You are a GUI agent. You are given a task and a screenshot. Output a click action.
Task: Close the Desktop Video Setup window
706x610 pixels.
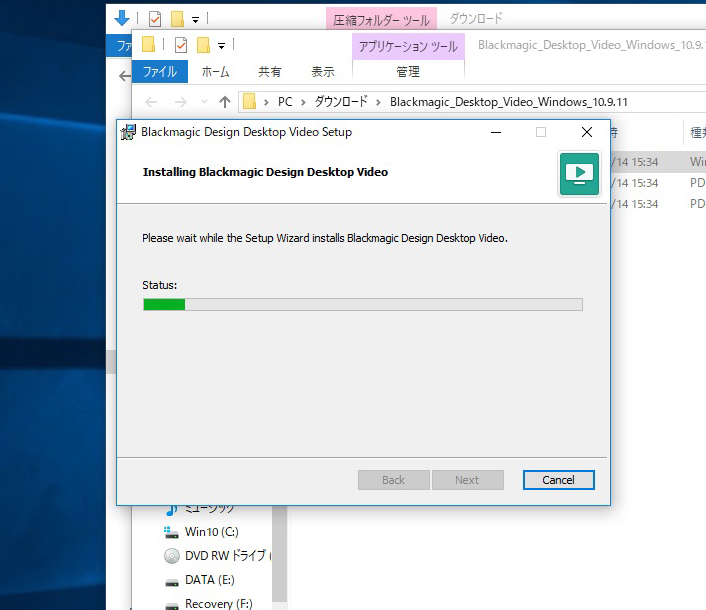coord(587,132)
